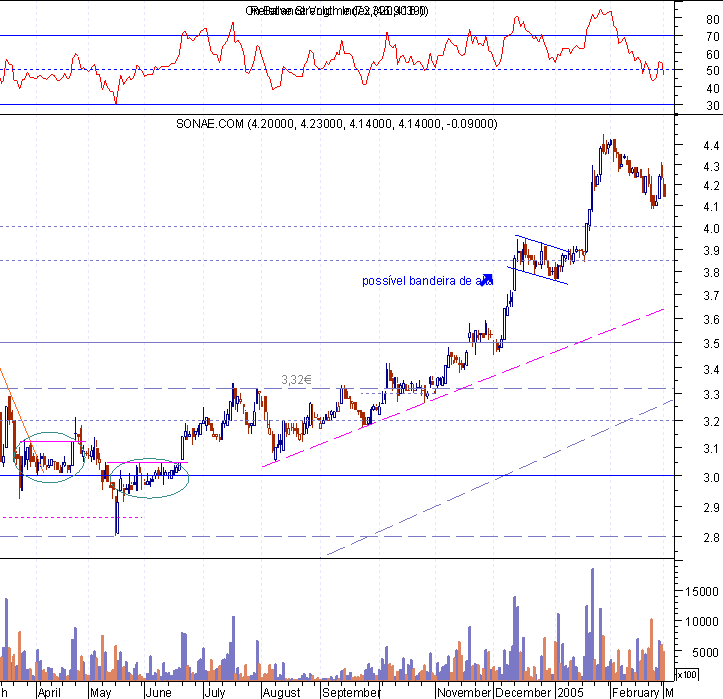Click the x100 volume multiplier box
The height and width of the screenshot is (699, 723).
[x=687, y=675]
